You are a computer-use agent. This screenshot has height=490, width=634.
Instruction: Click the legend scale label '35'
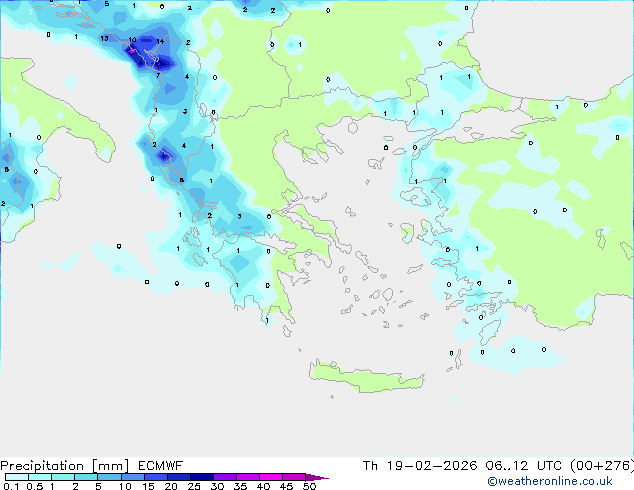pos(240,486)
